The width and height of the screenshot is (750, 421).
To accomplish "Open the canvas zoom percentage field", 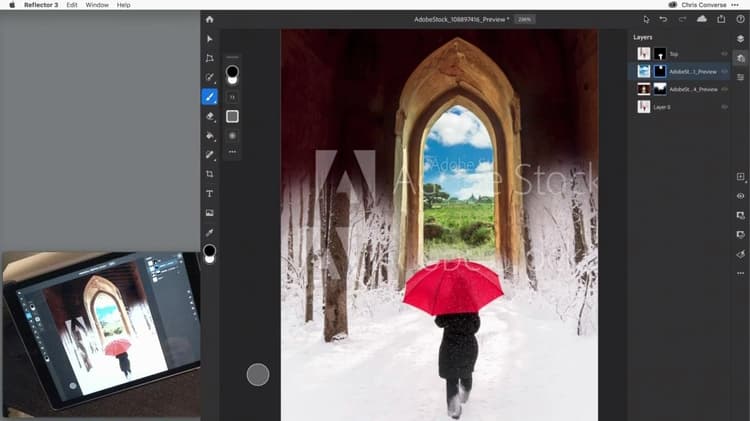I will tap(525, 20).
